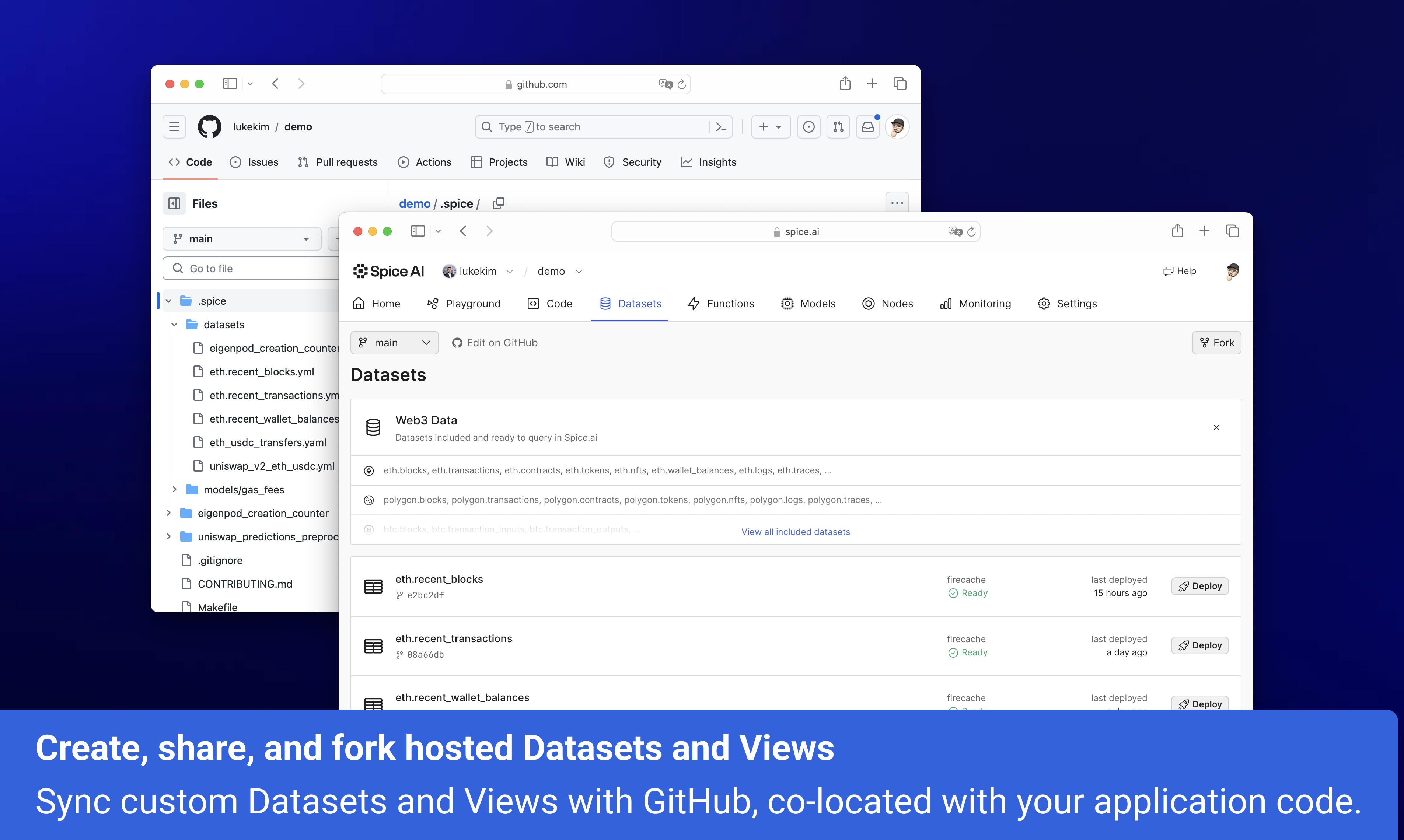
Task: Copy path icon next to .spice
Action: [x=498, y=203]
